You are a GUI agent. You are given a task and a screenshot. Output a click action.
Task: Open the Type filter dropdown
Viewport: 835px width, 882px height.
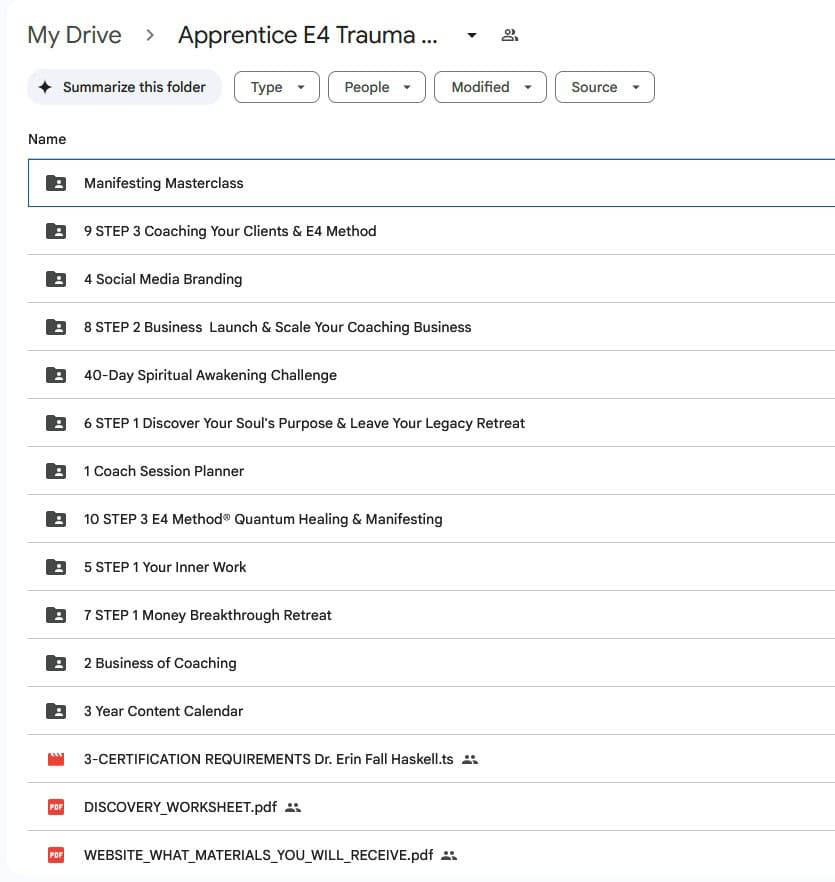tap(277, 87)
